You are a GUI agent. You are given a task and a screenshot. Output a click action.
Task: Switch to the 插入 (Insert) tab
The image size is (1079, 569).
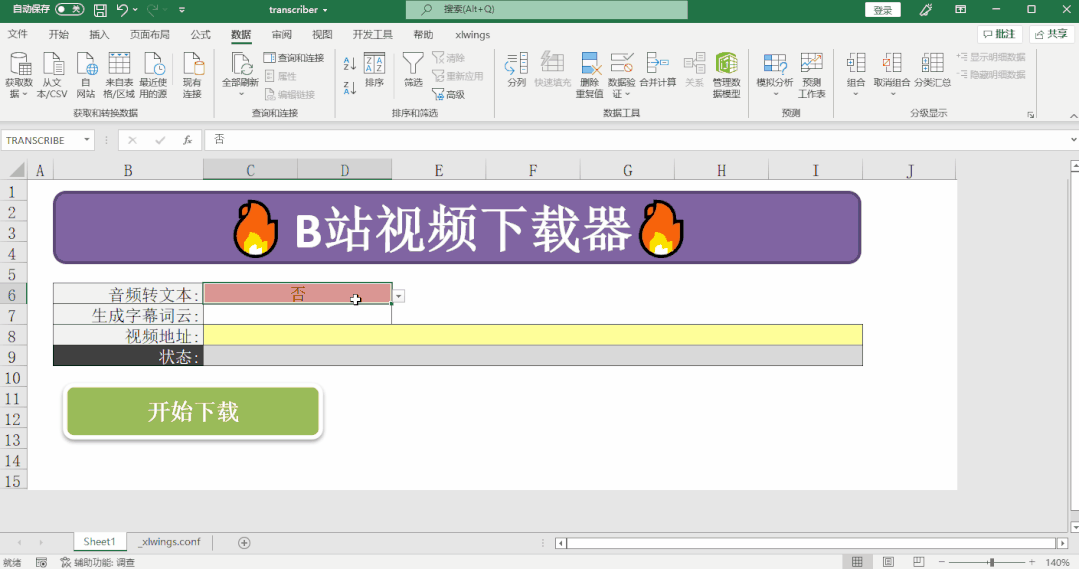coord(99,34)
